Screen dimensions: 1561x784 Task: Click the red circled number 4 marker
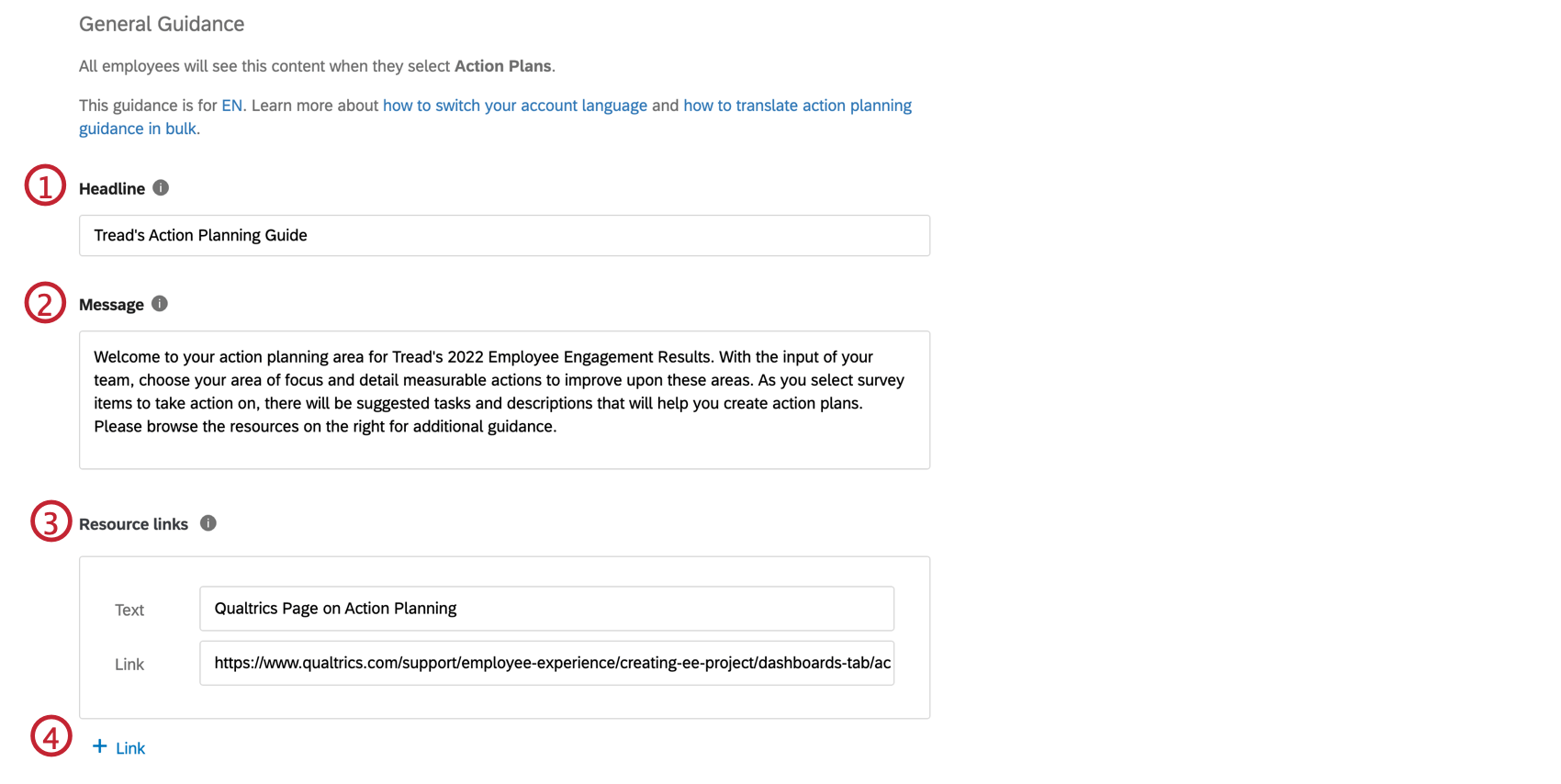pos(51,736)
